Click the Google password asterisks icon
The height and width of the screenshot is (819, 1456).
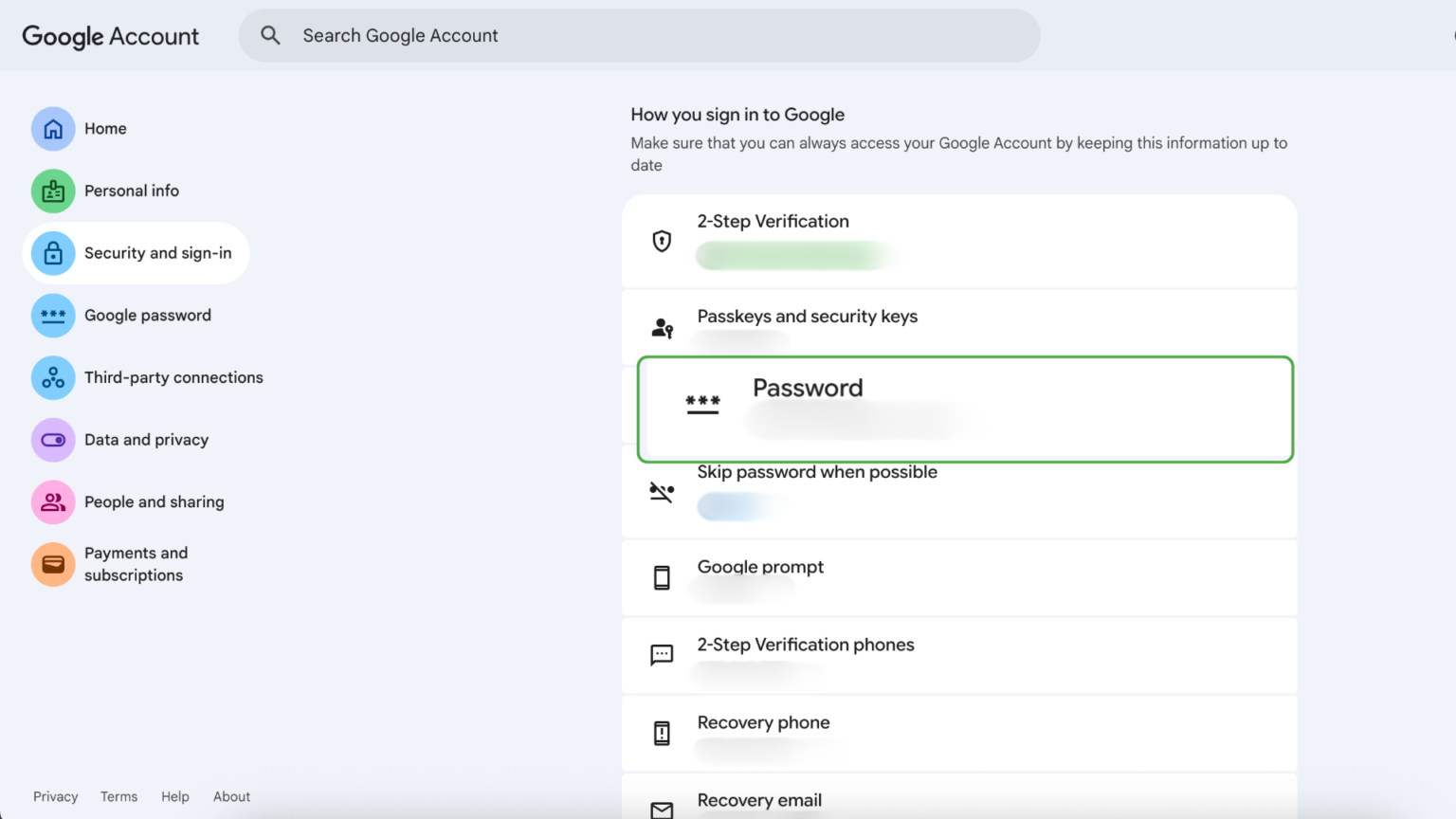pyautogui.click(x=53, y=316)
